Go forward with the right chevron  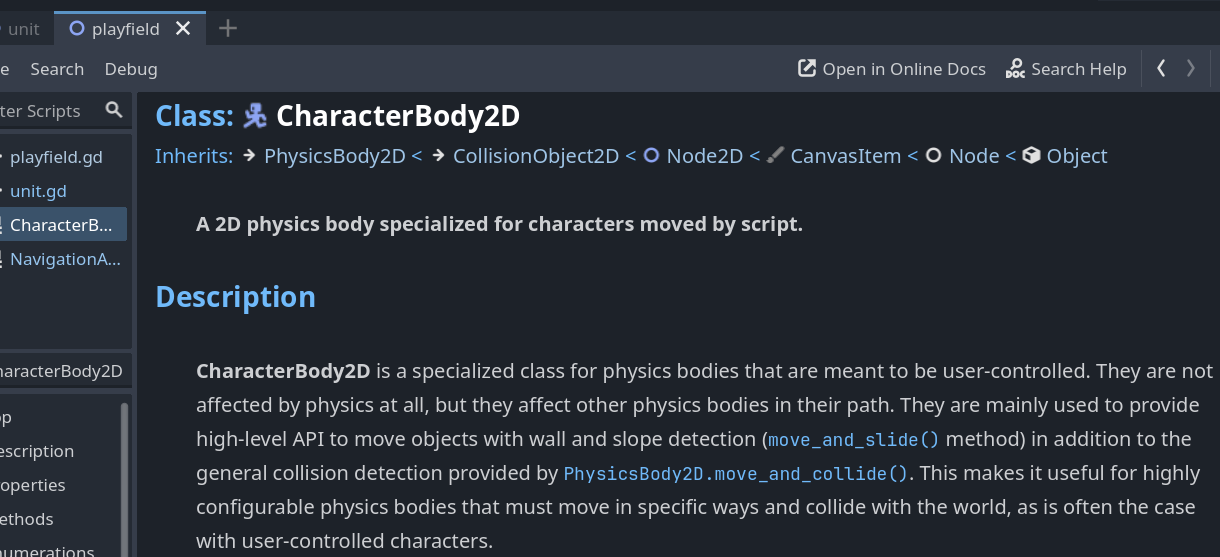[1190, 68]
